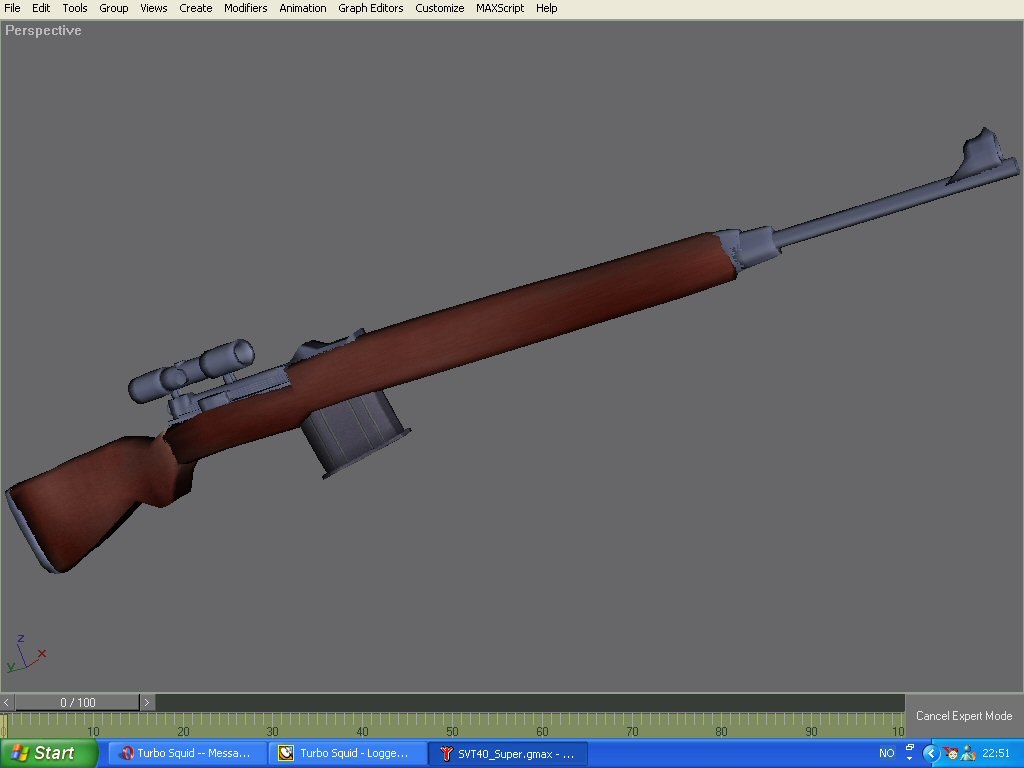Image resolution: width=1024 pixels, height=768 pixels.
Task: Click the 22:51 clock in the taskbar
Action: tap(997, 753)
